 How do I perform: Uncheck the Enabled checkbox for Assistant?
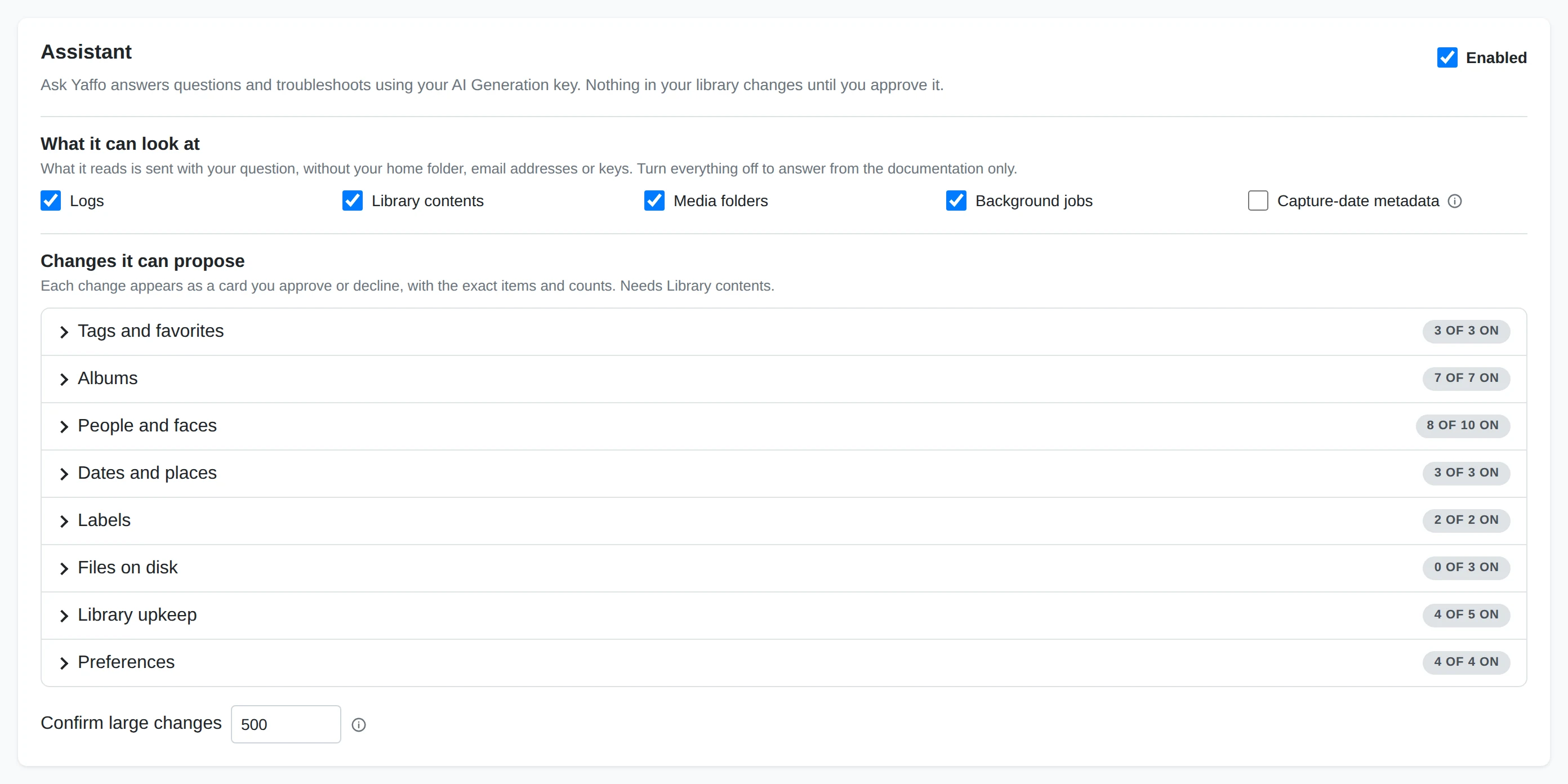coord(1447,58)
